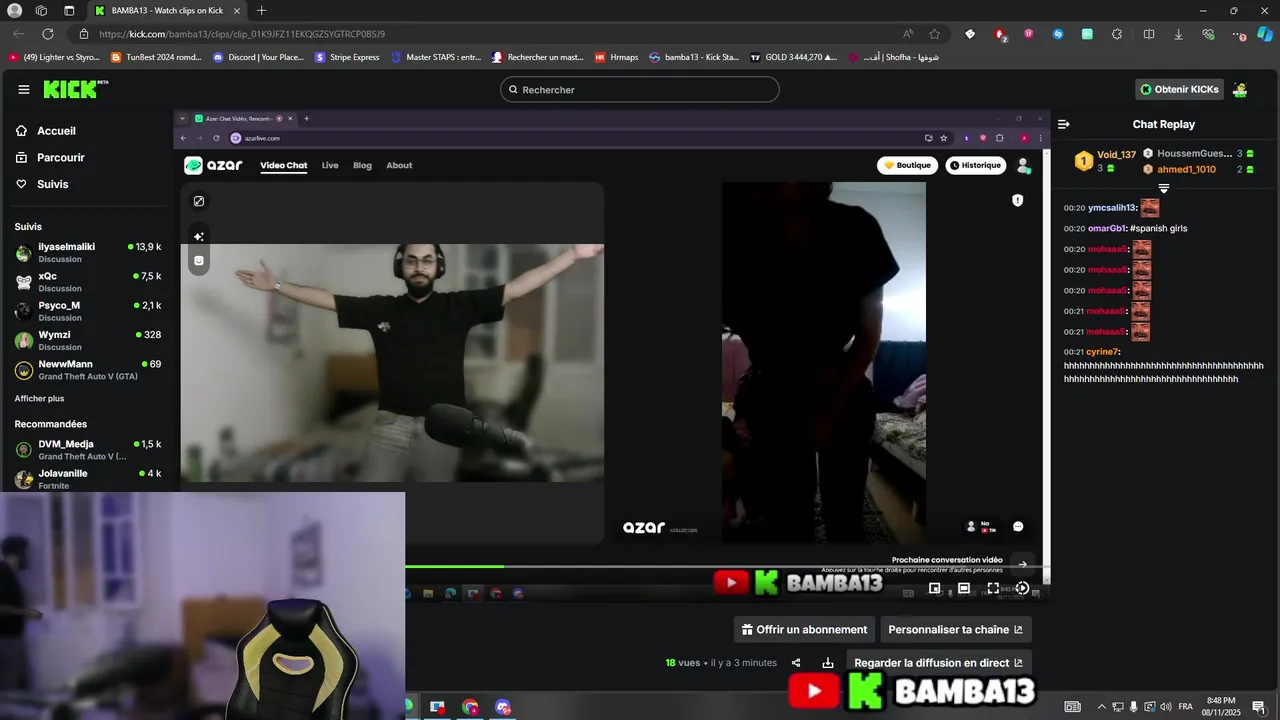Close the BAMBA13 Kick clips tab

tap(237, 11)
